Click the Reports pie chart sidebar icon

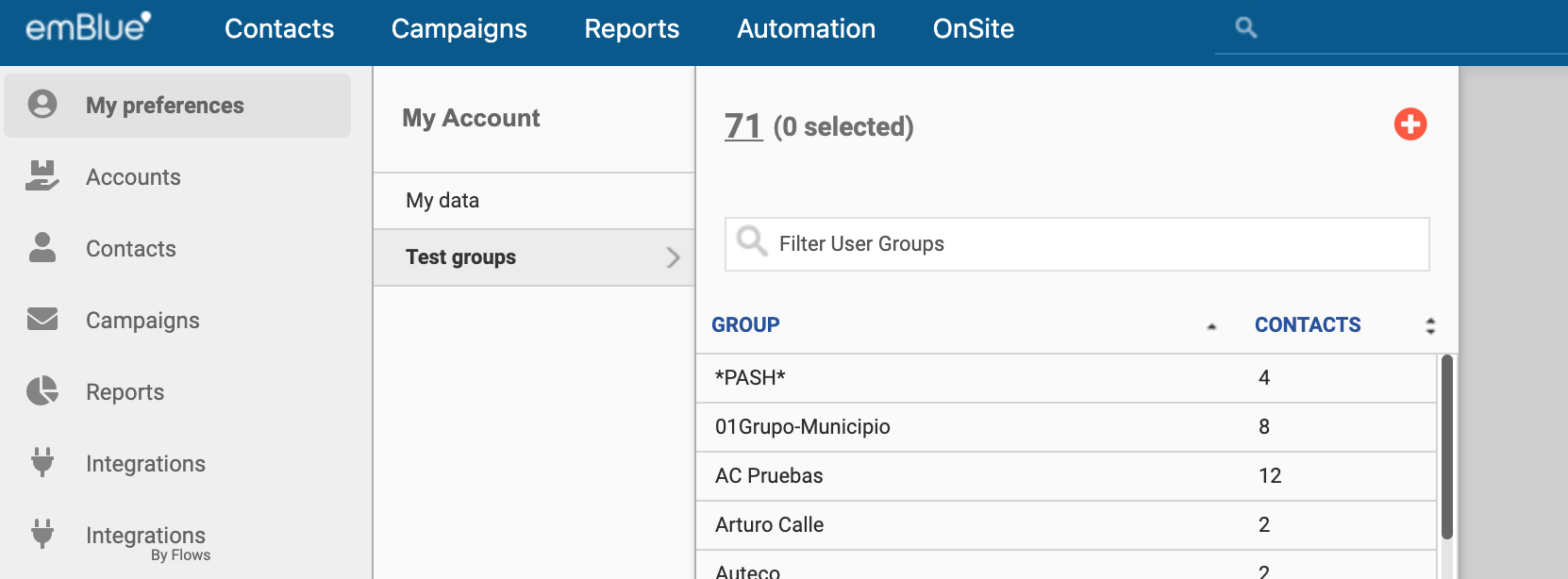(42, 391)
